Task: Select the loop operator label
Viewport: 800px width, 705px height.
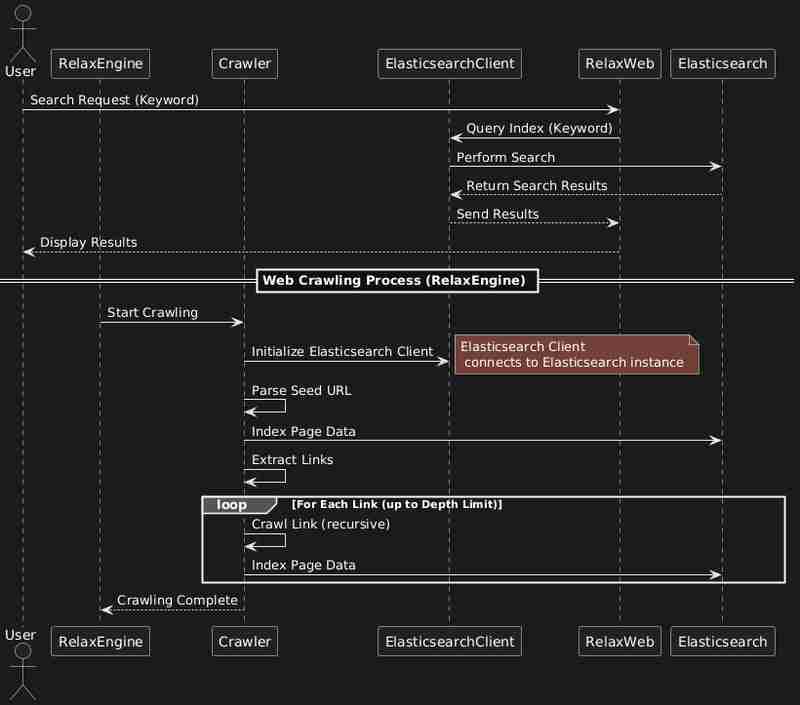Action: [232, 504]
